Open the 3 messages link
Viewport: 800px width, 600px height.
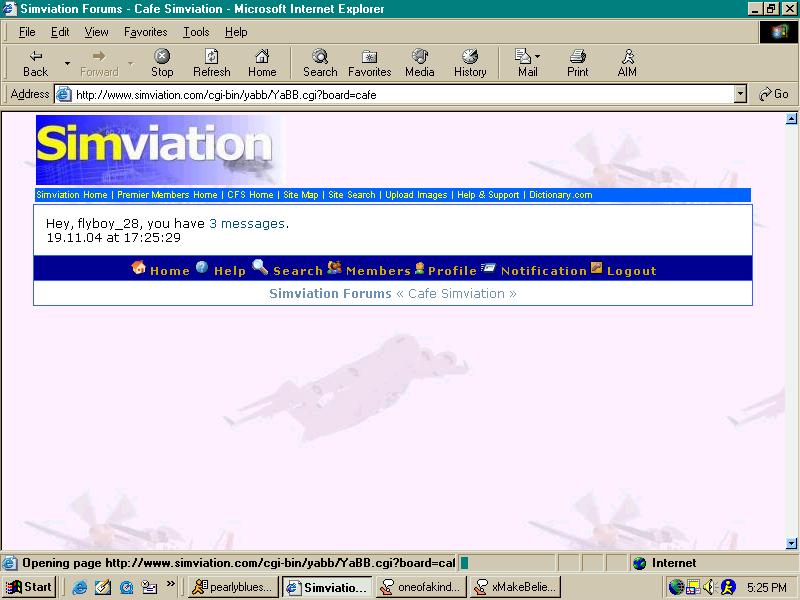(247, 224)
